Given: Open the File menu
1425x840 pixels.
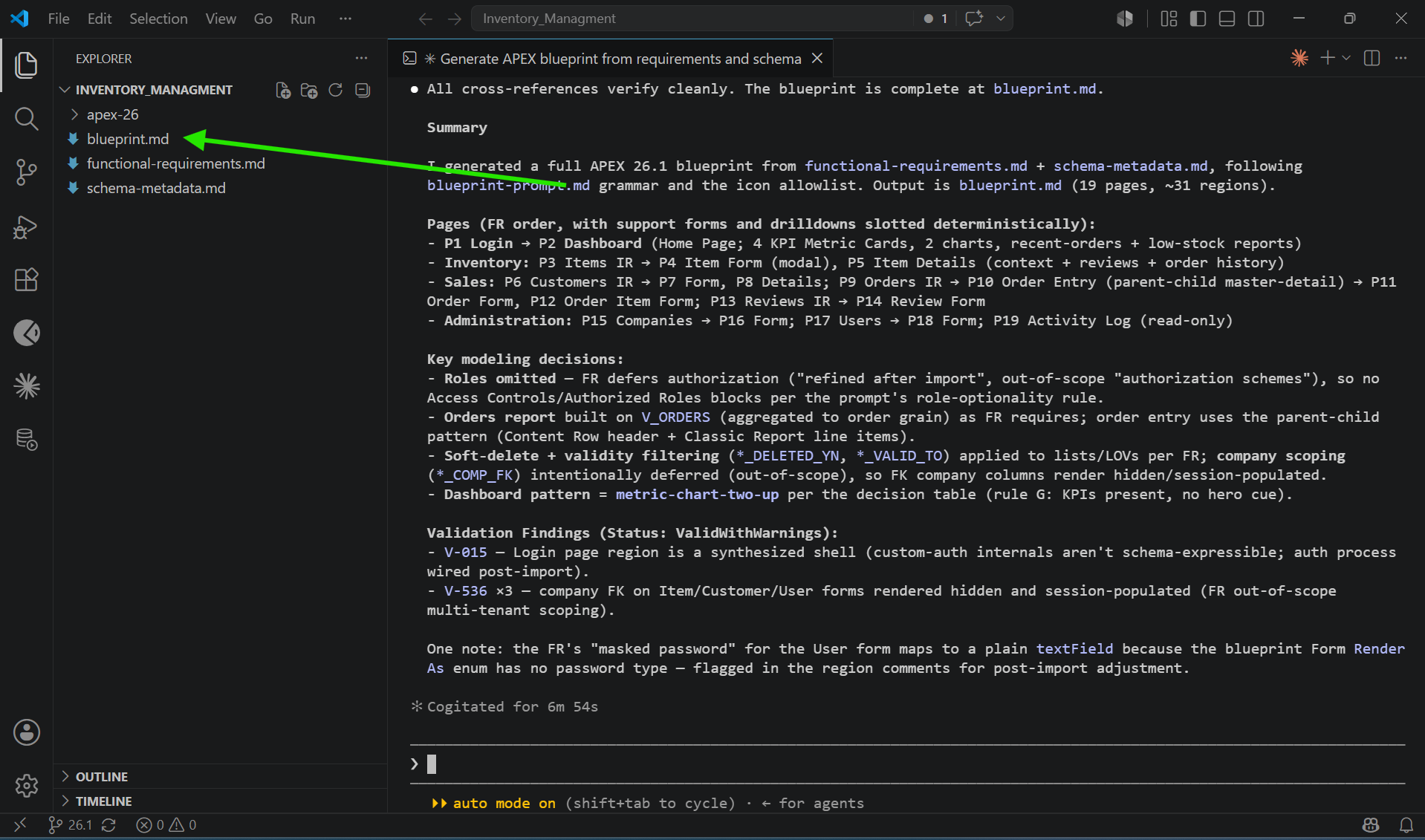Looking at the screenshot, I should [59, 19].
